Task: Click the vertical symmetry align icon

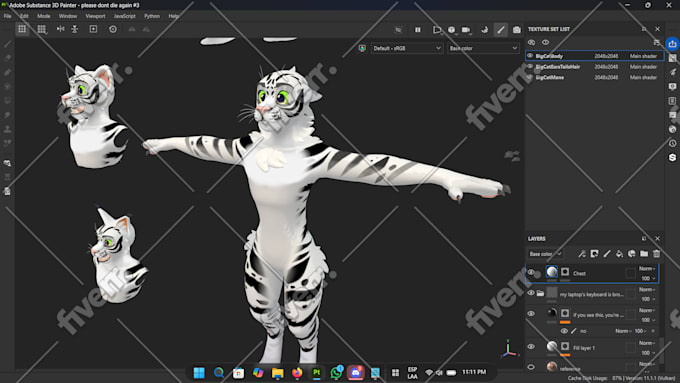Action: point(75,29)
